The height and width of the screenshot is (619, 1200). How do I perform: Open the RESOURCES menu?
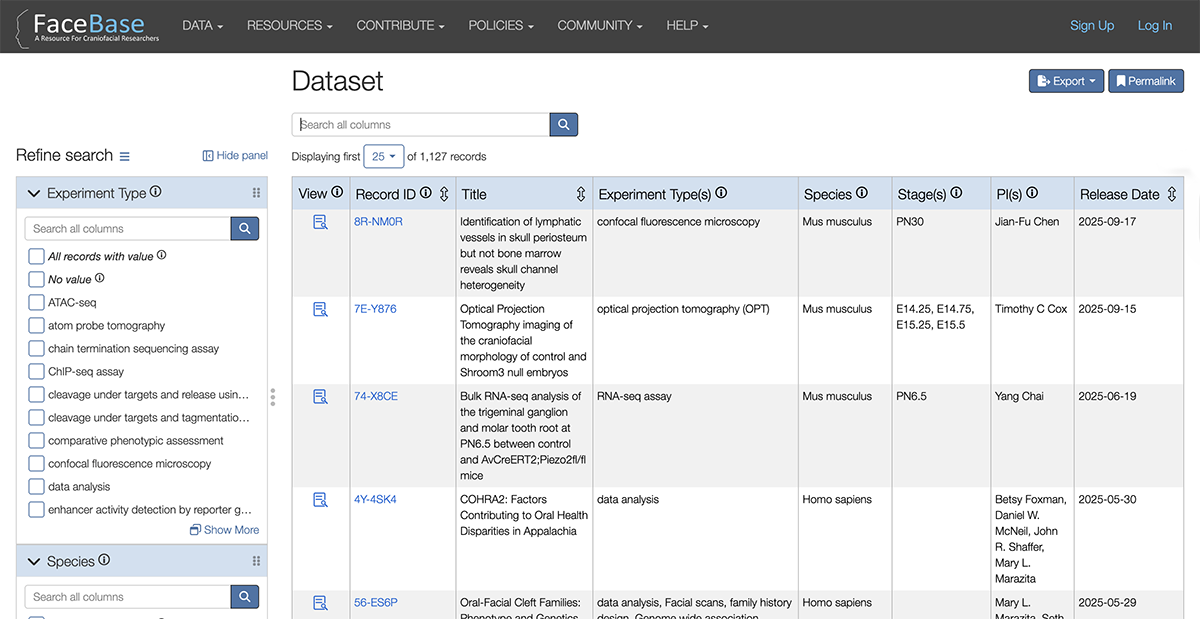tap(289, 25)
